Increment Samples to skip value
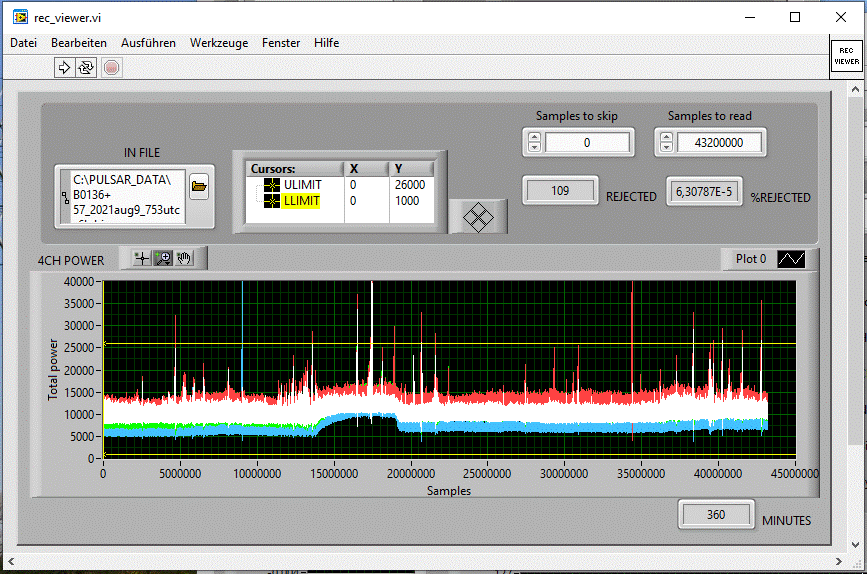This screenshot has width=867, height=574. pyautogui.click(x=534, y=138)
